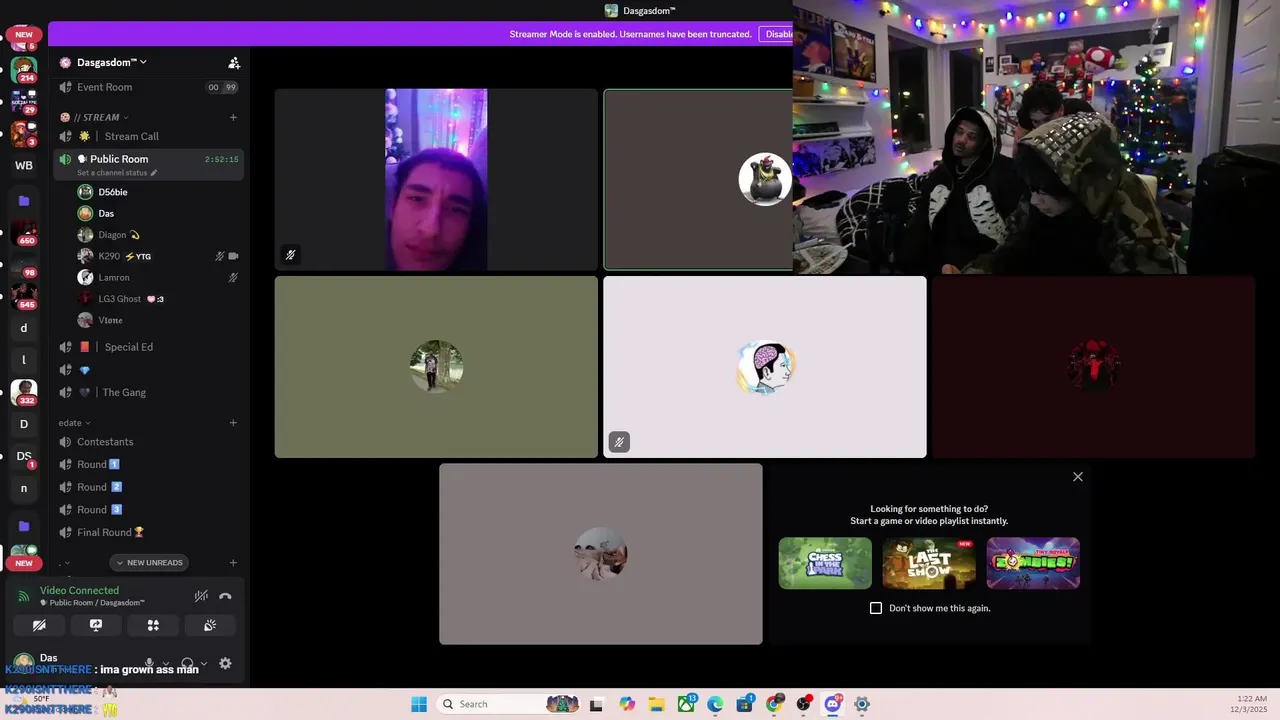Disable Streamer Mode from the purple banner
The image size is (1280, 720).
(x=777, y=34)
